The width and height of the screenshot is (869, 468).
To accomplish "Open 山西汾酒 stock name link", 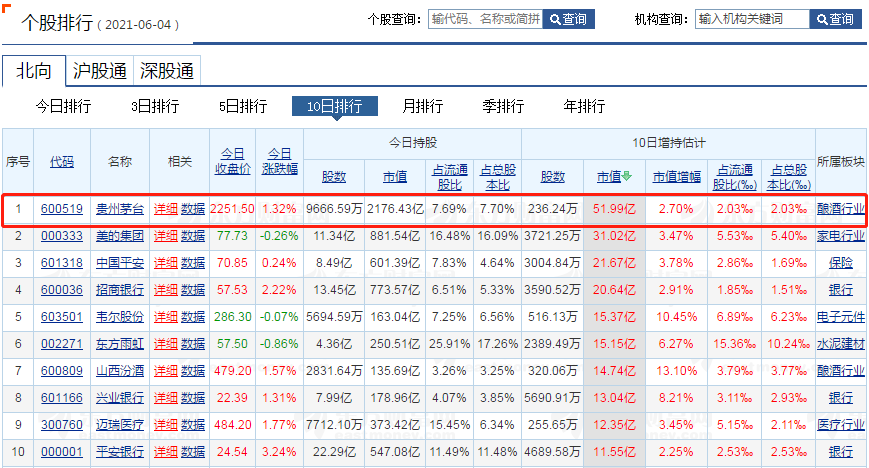I will click(x=120, y=371).
